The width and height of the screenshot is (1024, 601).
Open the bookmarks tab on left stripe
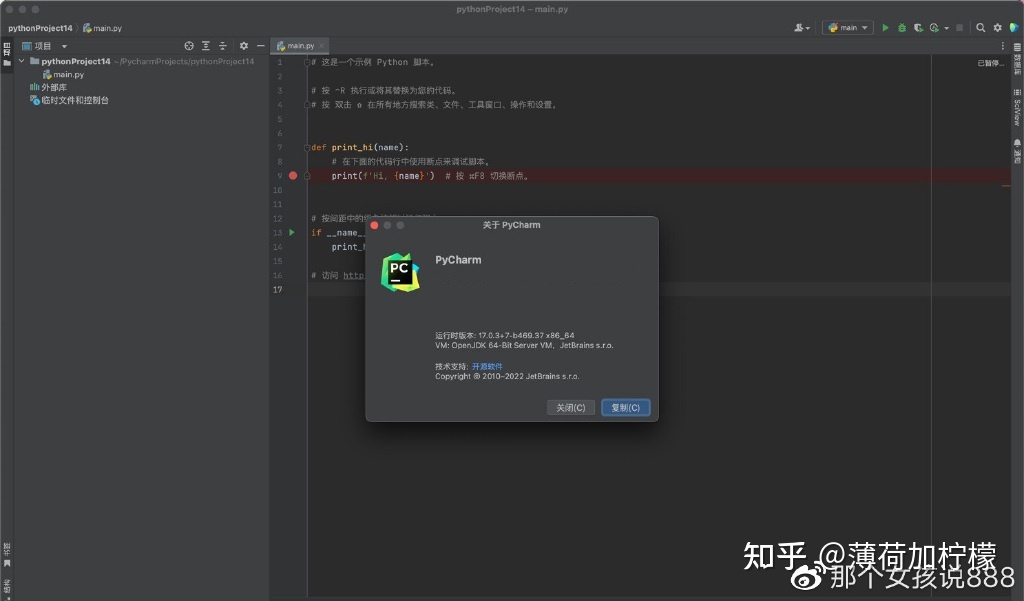[7, 554]
